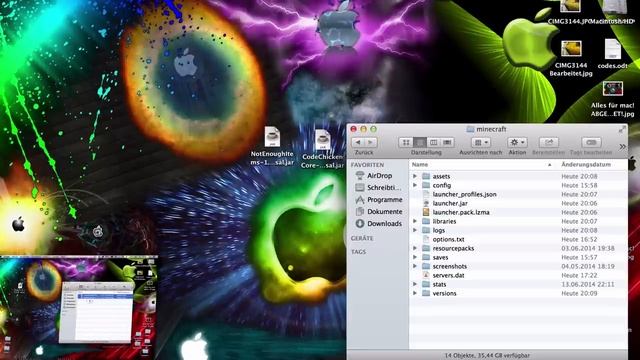The height and width of the screenshot is (360, 640).
Task: Open the Ausrichten nach arrange dropdown
Action: point(481,142)
